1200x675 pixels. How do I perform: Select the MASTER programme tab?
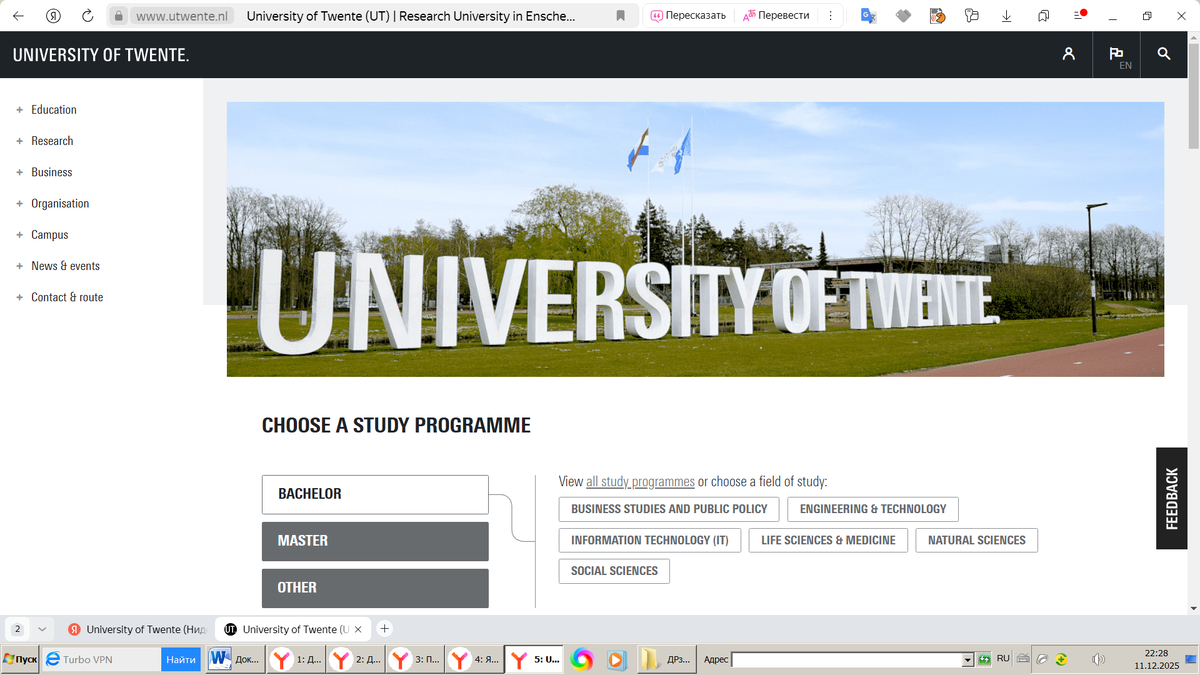375,541
